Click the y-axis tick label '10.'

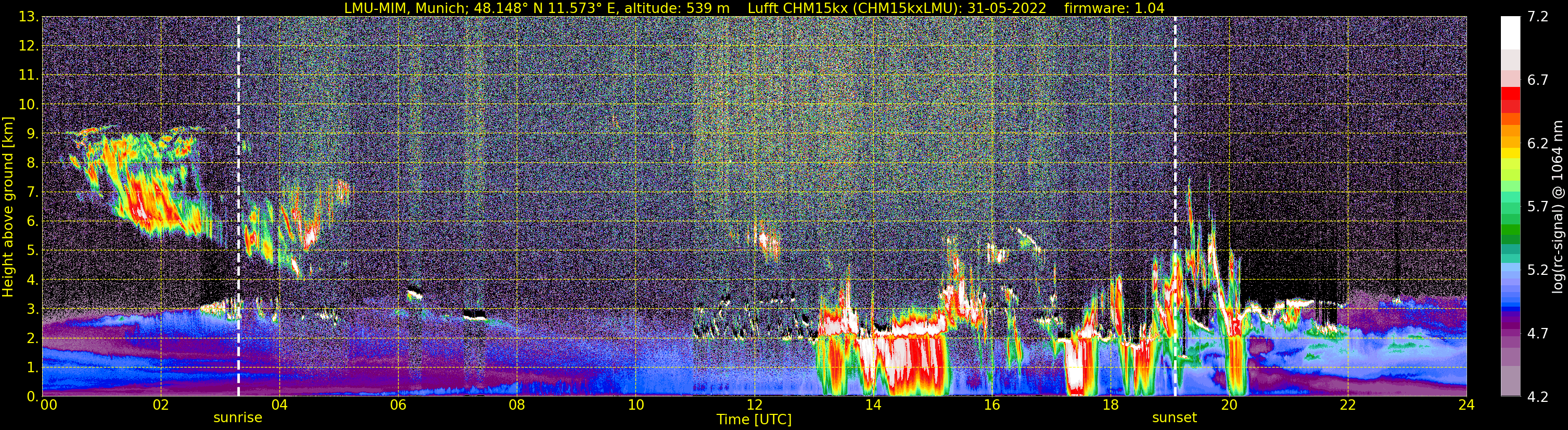pyautogui.click(x=29, y=104)
